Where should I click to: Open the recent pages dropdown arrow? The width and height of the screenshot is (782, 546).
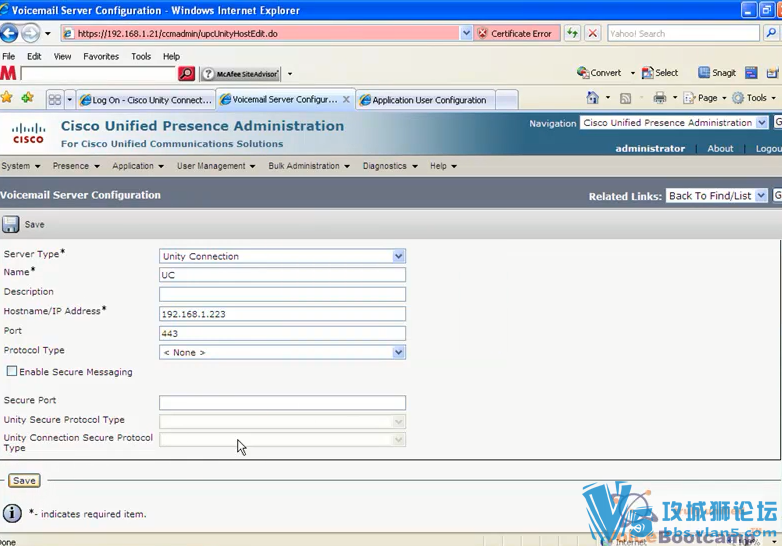click(48, 33)
